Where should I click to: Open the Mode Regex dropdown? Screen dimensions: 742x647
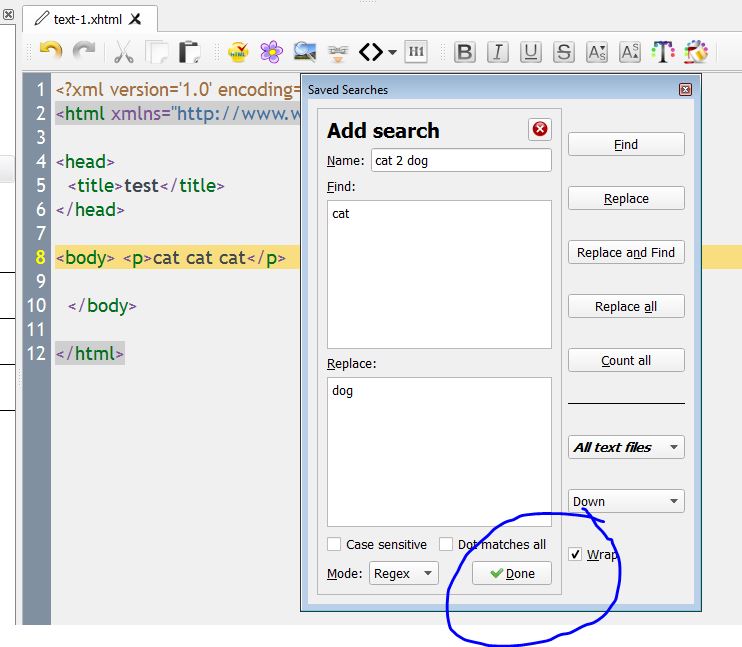pyautogui.click(x=404, y=573)
